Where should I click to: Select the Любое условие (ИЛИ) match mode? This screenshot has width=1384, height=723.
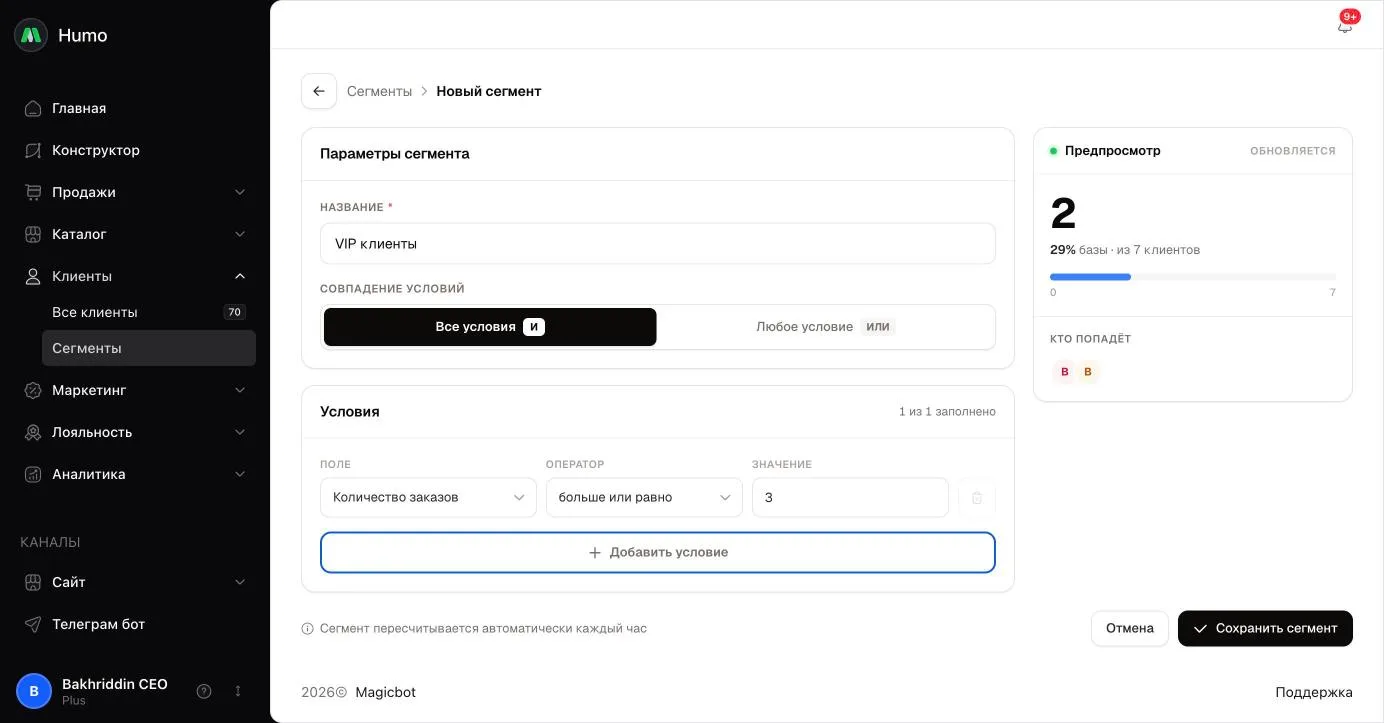click(825, 327)
